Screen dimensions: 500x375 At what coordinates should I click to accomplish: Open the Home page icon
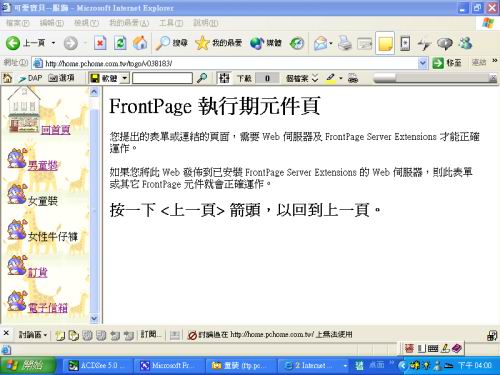(140, 43)
